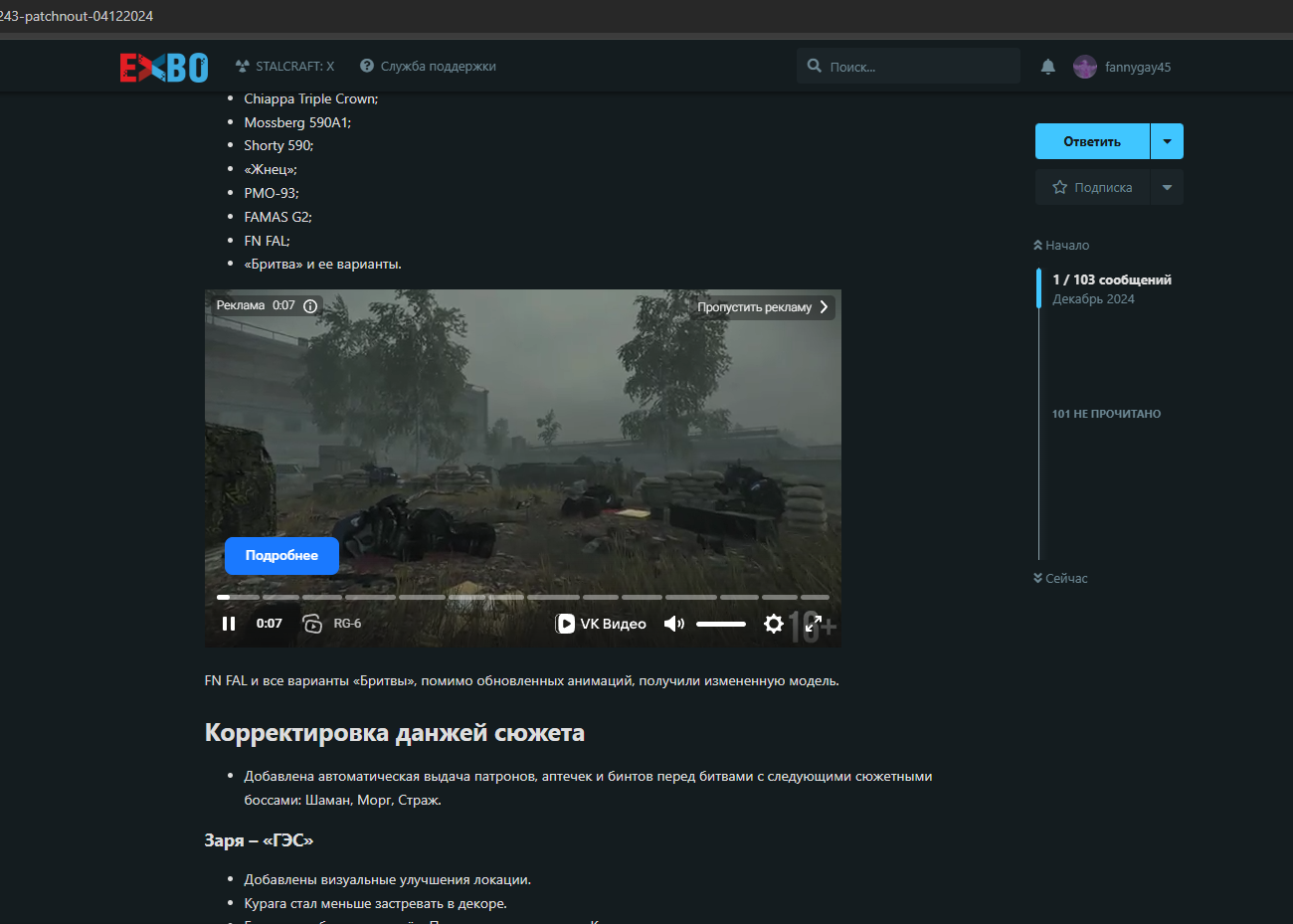Click the RG-6 video title label
This screenshot has width=1293, height=924.
[347, 624]
